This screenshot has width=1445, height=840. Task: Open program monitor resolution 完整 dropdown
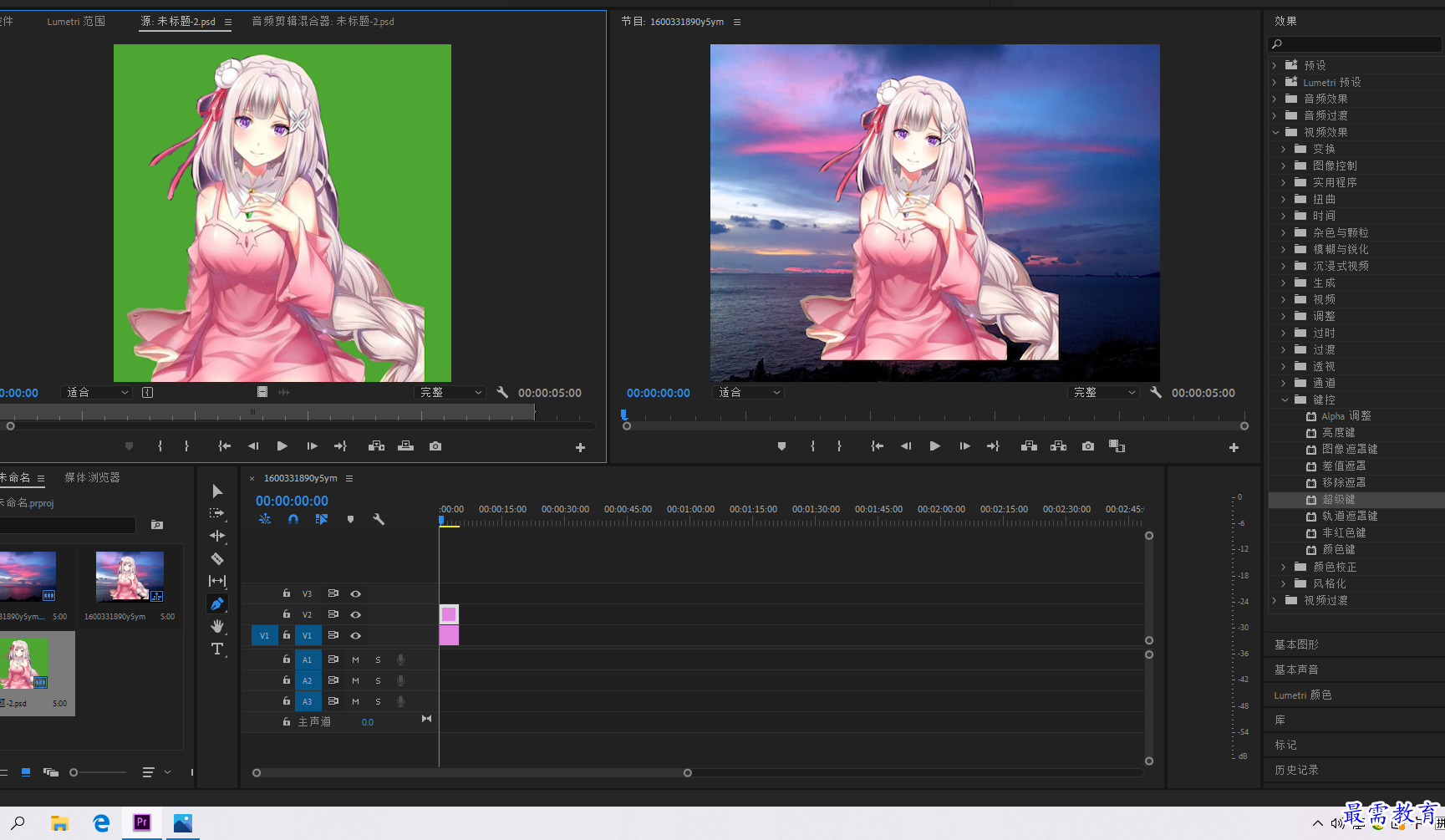pyautogui.click(x=1104, y=392)
